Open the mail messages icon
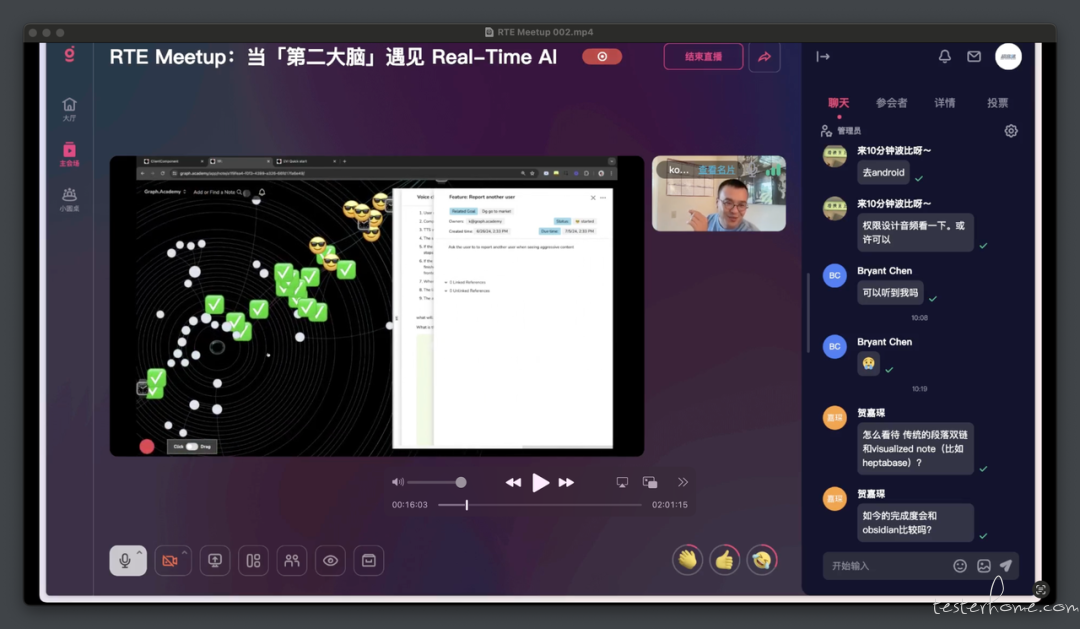The image size is (1080, 629). pyautogui.click(x=974, y=56)
